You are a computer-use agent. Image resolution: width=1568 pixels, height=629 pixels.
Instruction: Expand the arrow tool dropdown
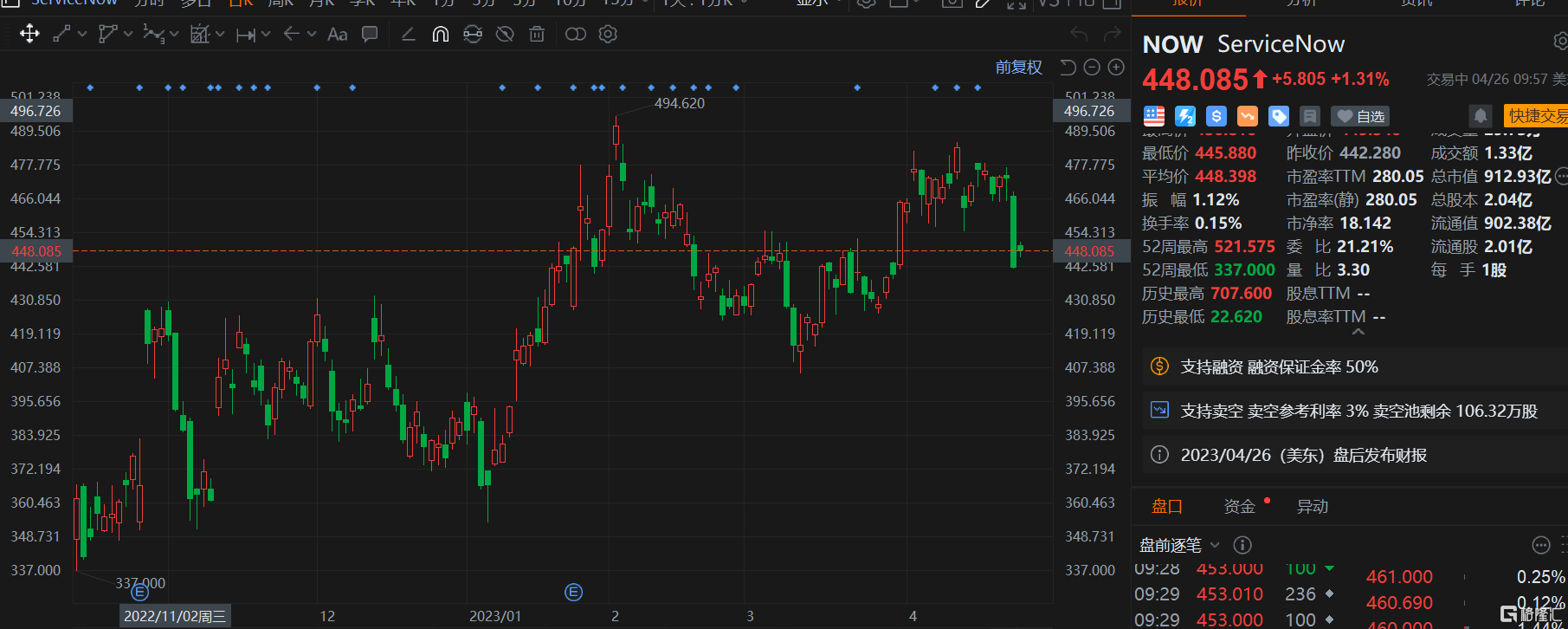(x=312, y=35)
